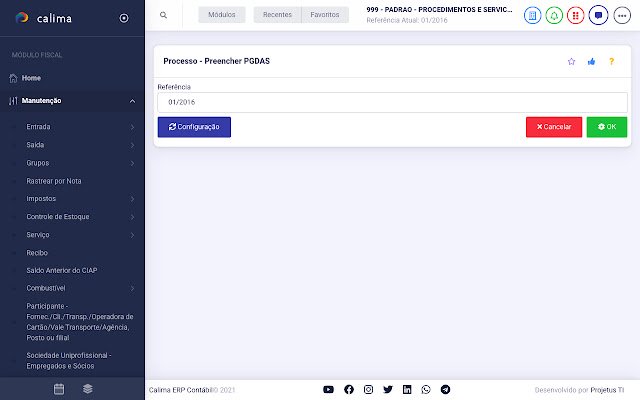The width and height of the screenshot is (640, 400).
Task: Open the red apps grid icon
Action: point(576,16)
